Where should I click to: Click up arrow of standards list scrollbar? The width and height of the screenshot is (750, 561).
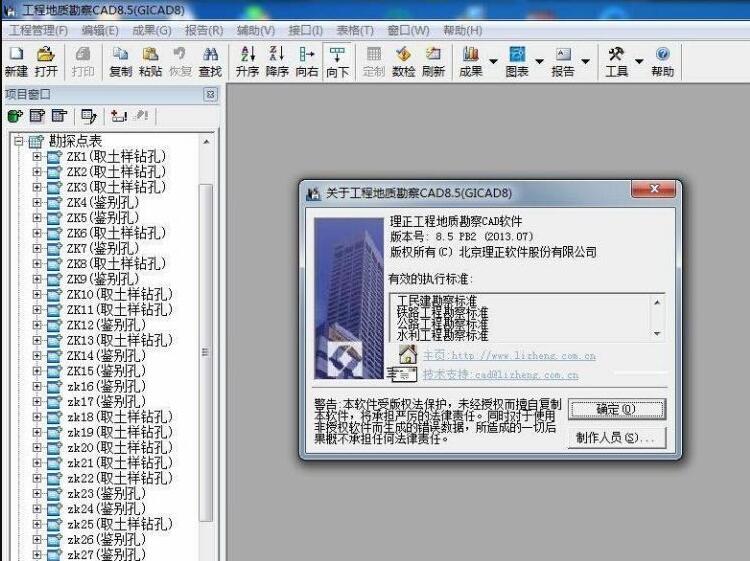coord(657,302)
